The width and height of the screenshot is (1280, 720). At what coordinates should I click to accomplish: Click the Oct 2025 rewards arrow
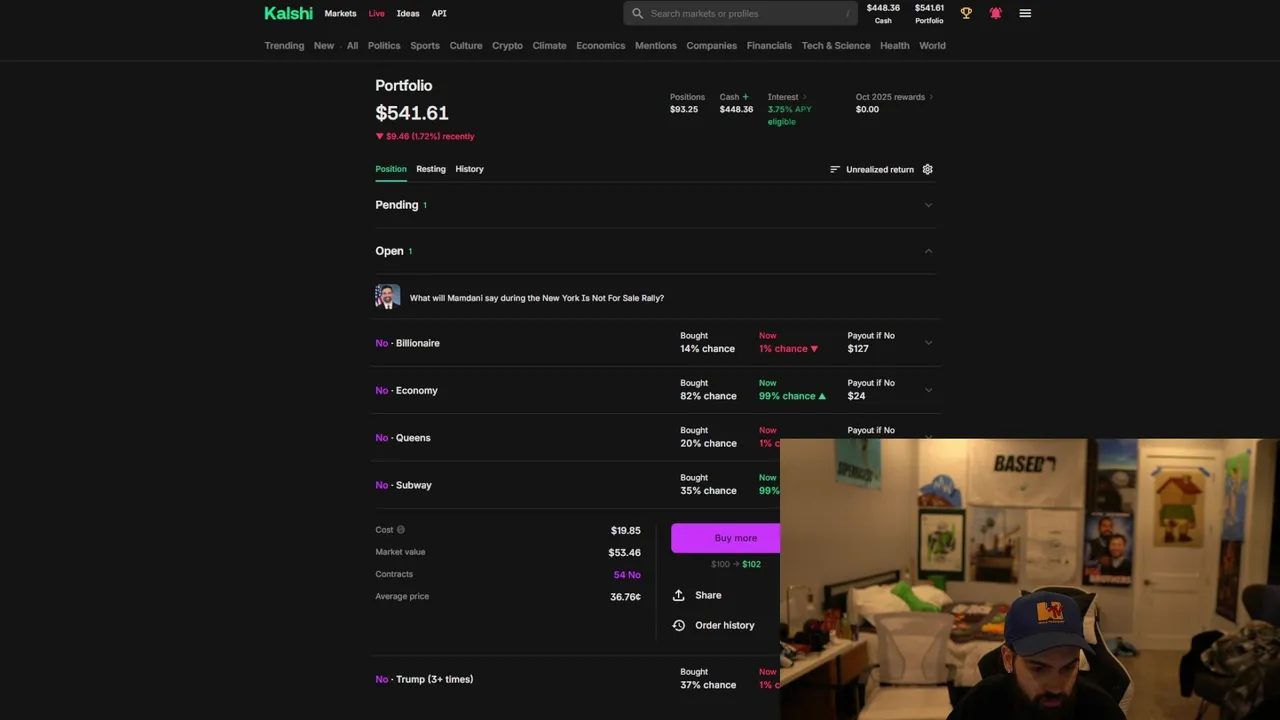coord(931,97)
